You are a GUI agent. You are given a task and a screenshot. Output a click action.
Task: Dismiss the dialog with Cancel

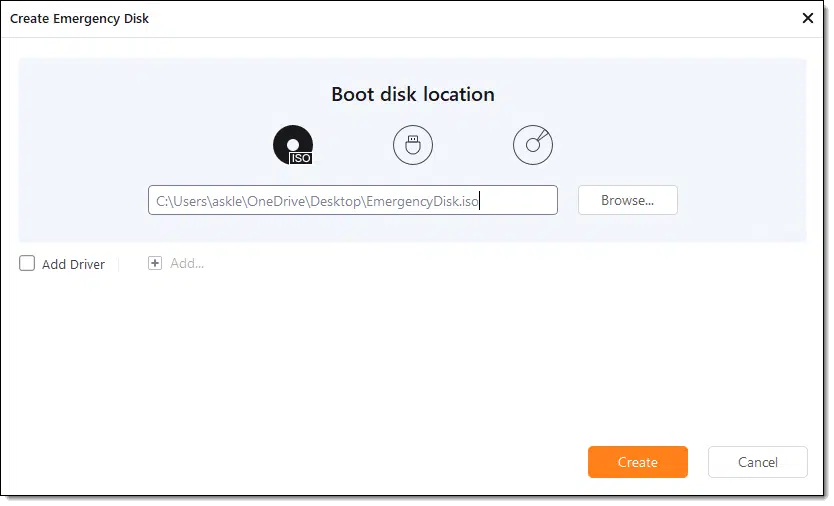(758, 462)
